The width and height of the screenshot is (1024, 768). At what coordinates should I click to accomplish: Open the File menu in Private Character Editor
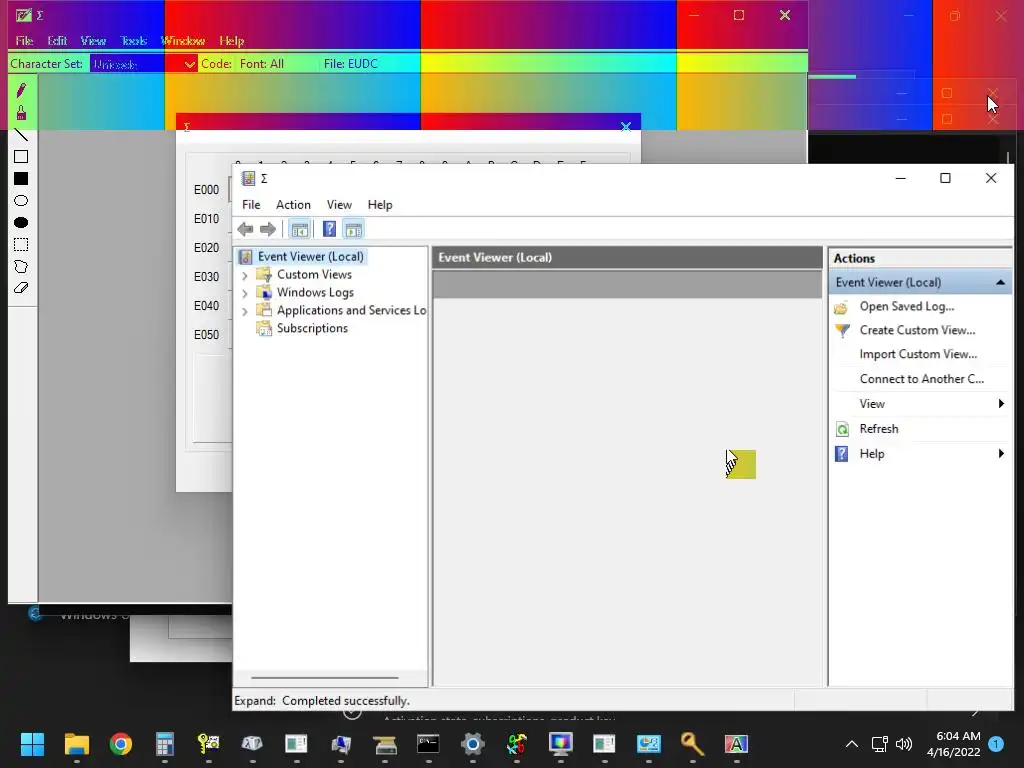(24, 40)
